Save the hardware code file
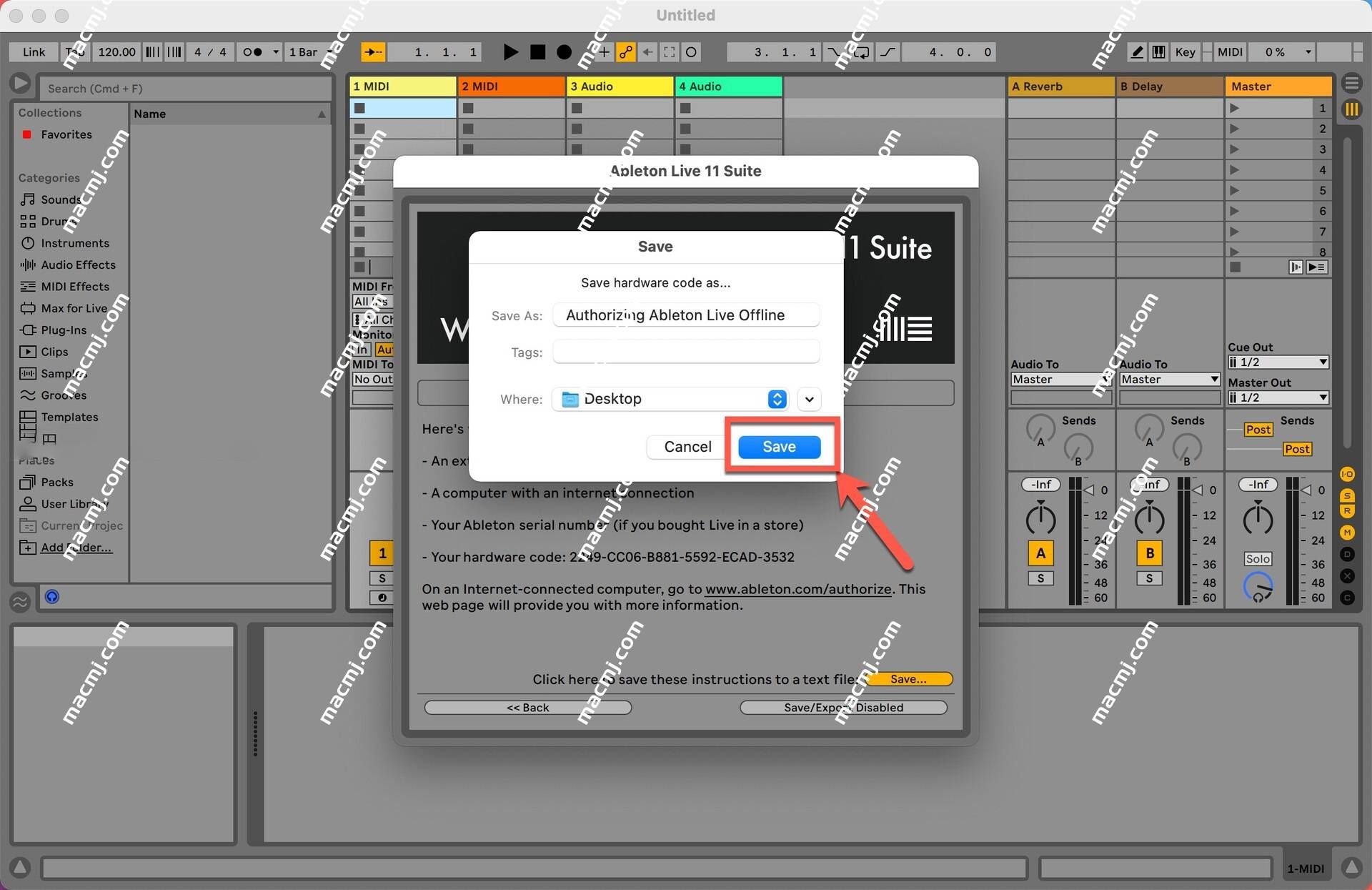 [779, 445]
